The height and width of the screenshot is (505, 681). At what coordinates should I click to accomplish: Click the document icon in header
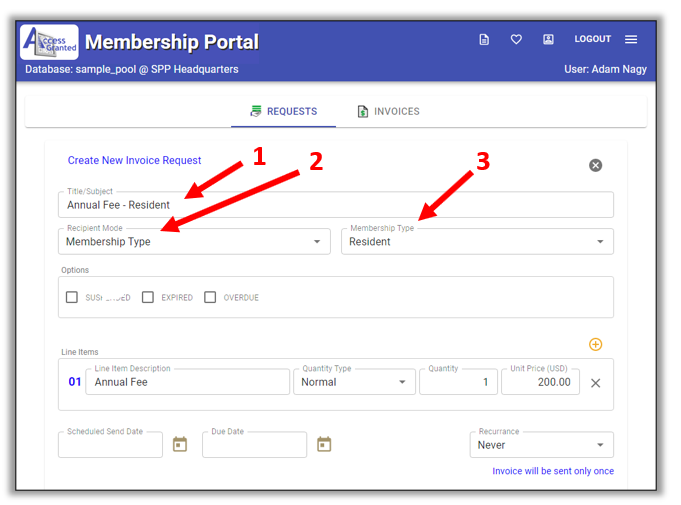point(484,40)
